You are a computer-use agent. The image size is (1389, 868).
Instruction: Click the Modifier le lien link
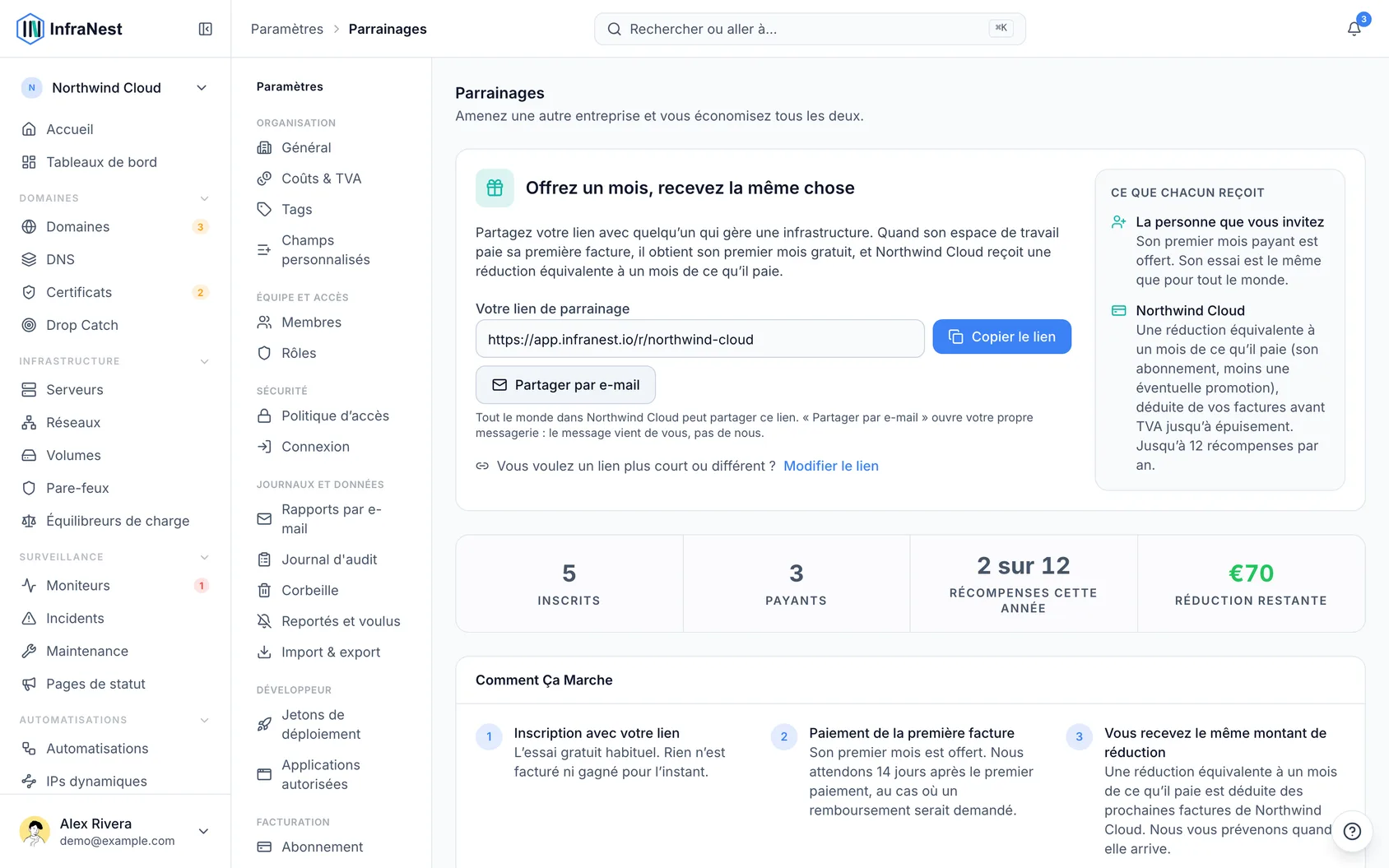(831, 466)
